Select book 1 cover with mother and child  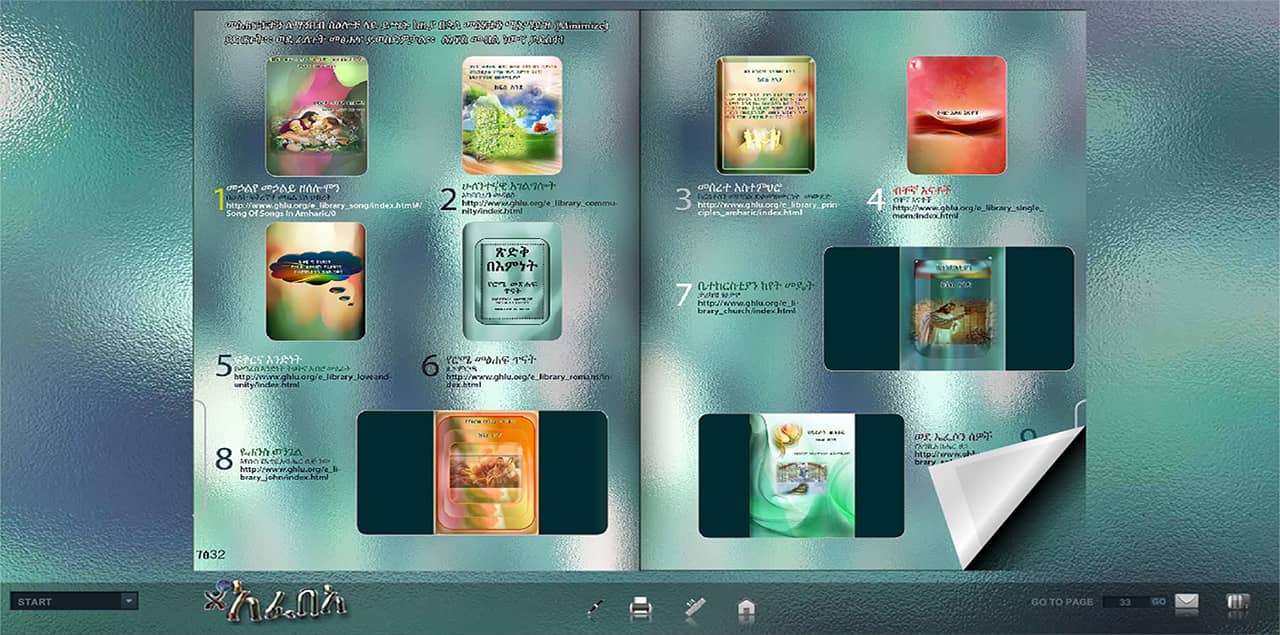[x=316, y=115]
